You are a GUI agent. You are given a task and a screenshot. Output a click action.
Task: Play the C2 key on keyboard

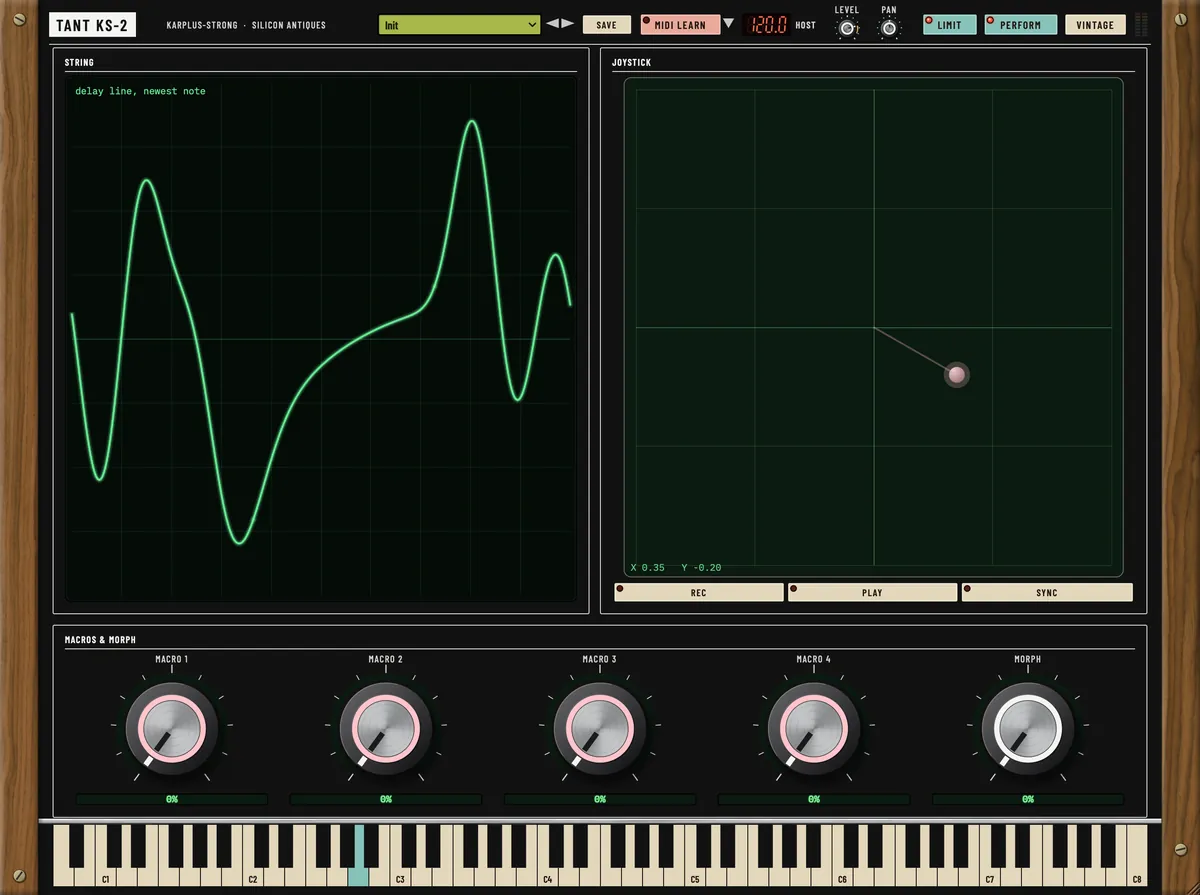(252, 875)
